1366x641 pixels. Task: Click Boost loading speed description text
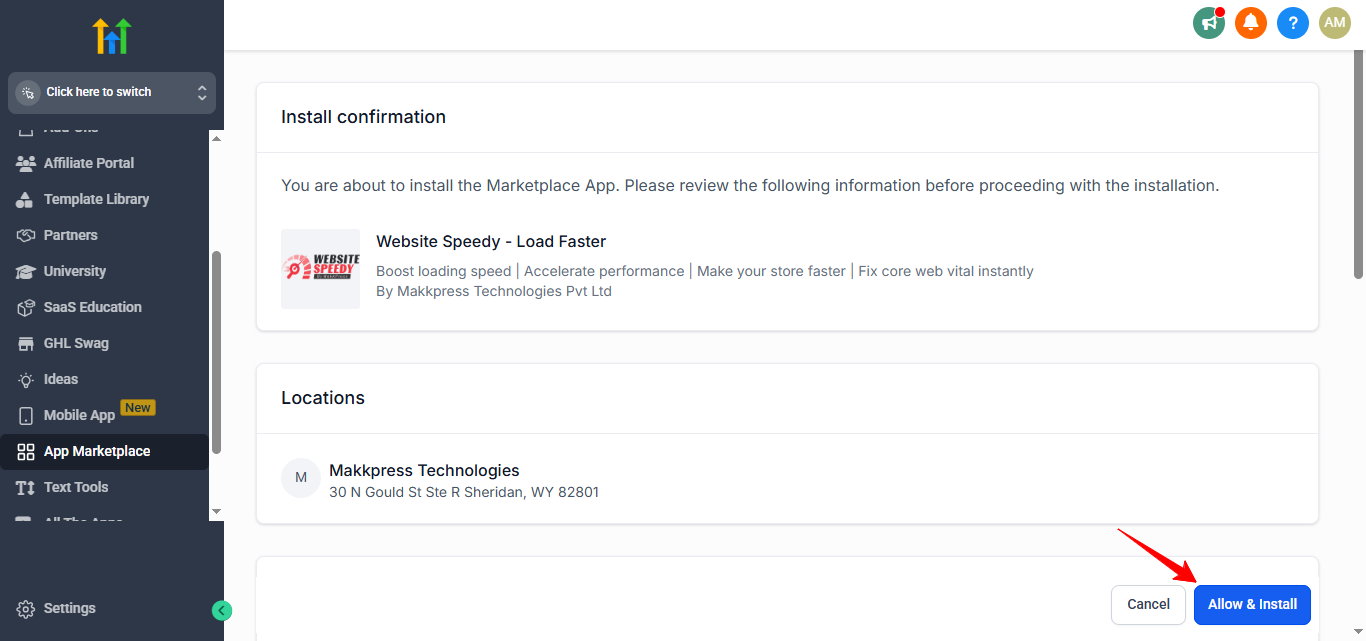click(x=705, y=271)
